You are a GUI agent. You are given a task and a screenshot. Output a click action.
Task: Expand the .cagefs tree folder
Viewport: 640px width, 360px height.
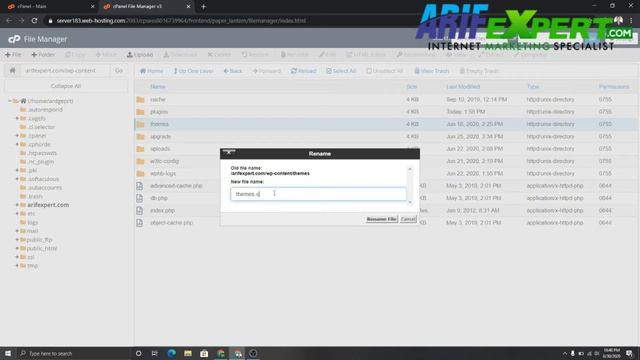click(x=17, y=118)
